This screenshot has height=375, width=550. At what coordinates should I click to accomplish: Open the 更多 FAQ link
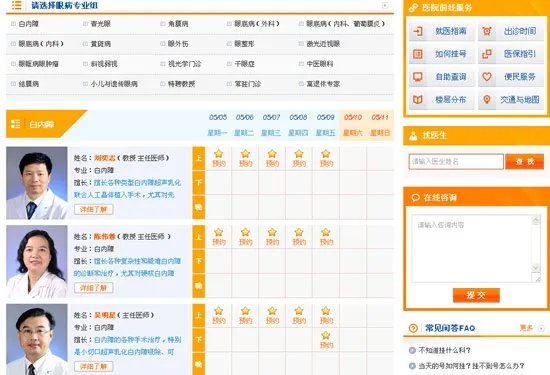(x=526, y=328)
